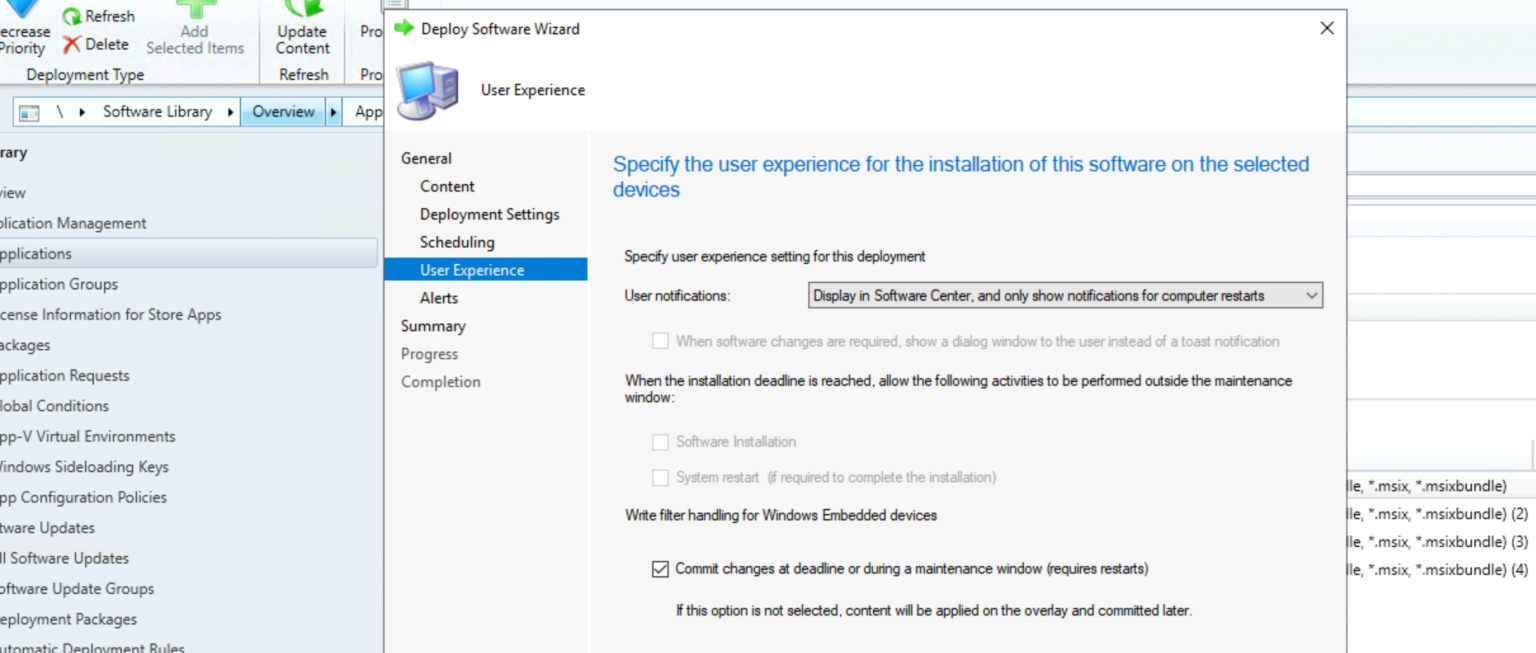The height and width of the screenshot is (653, 1536).
Task: Click the list row ending in (3)
Action: pos(1441,542)
